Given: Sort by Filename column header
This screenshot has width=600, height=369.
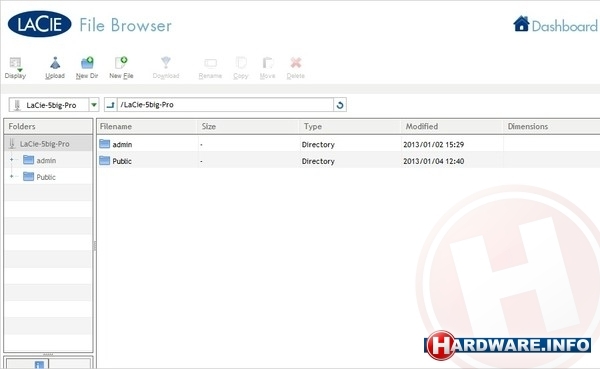Looking at the screenshot, I should pos(147,126).
